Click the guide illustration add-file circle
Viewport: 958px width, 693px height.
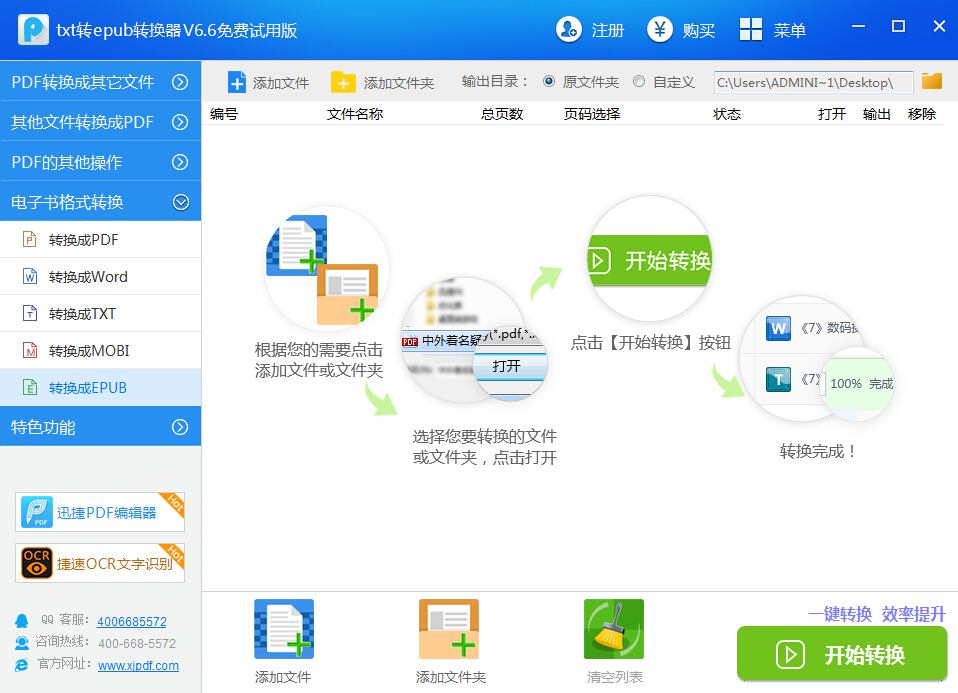pyautogui.click(x=326, y=269)
